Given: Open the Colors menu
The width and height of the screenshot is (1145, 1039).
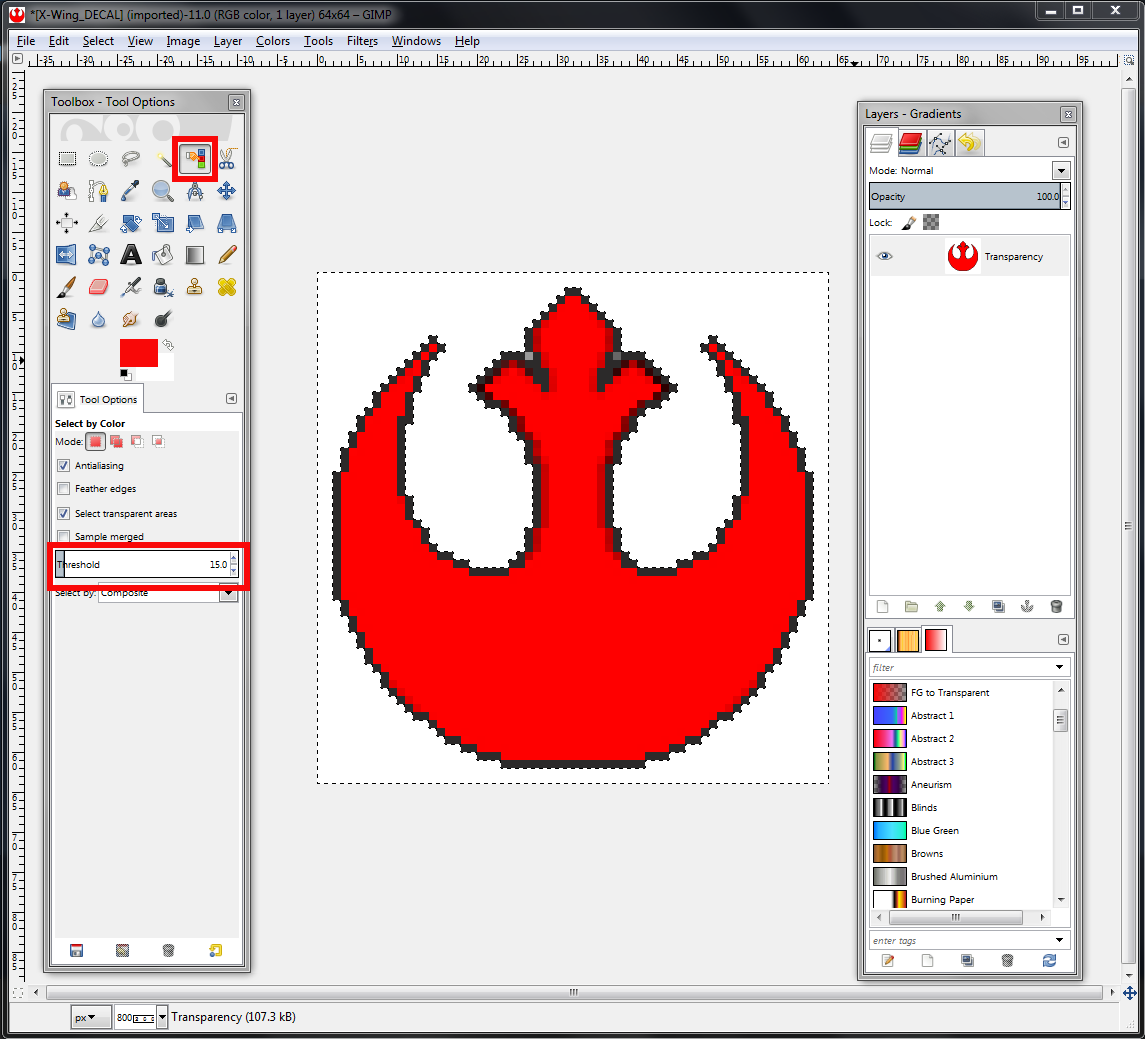Looking at the screenshot, I should [x=272, y=41].
